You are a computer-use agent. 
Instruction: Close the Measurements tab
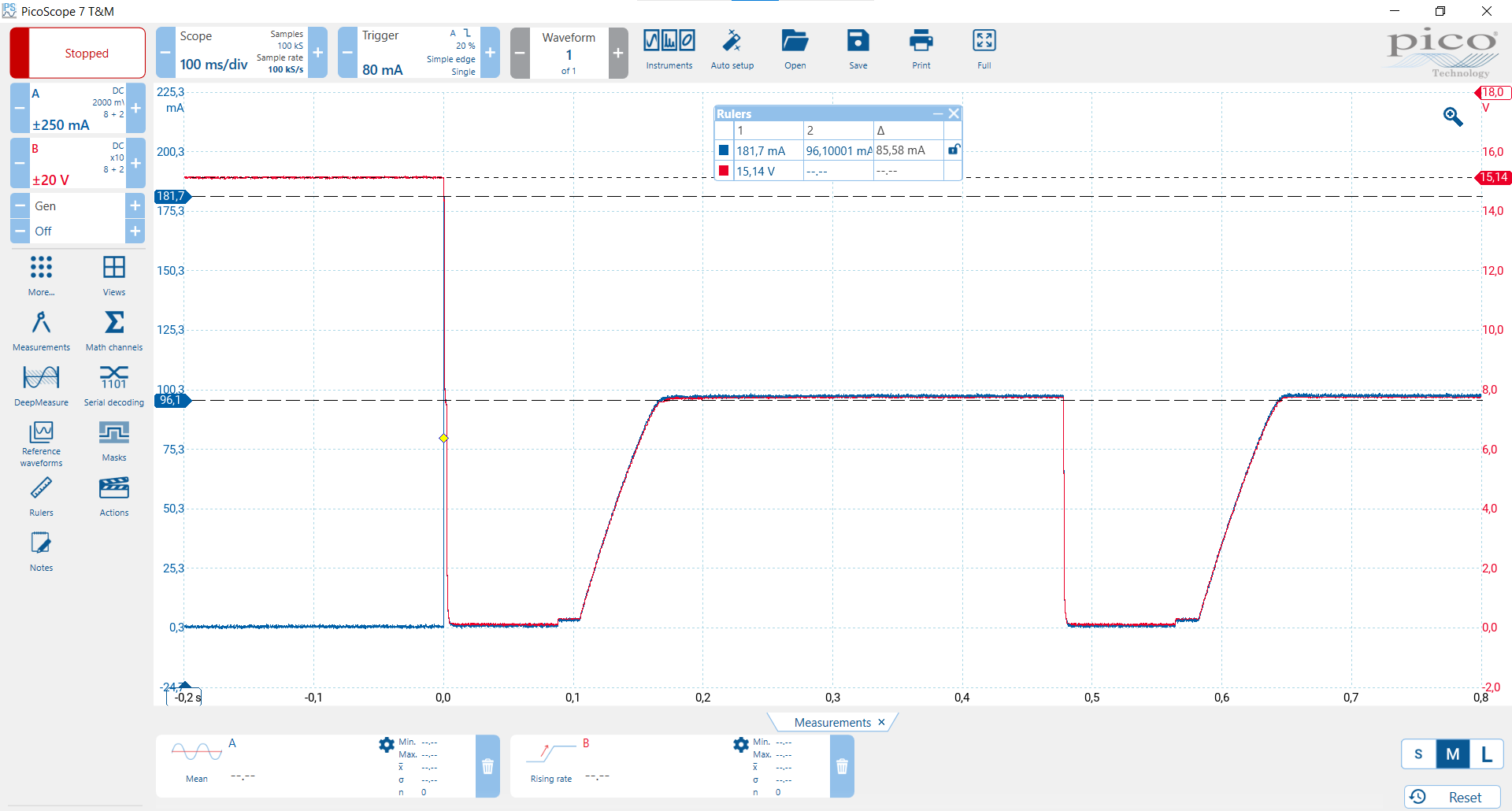pyautogui.click(x=881, y=722)
